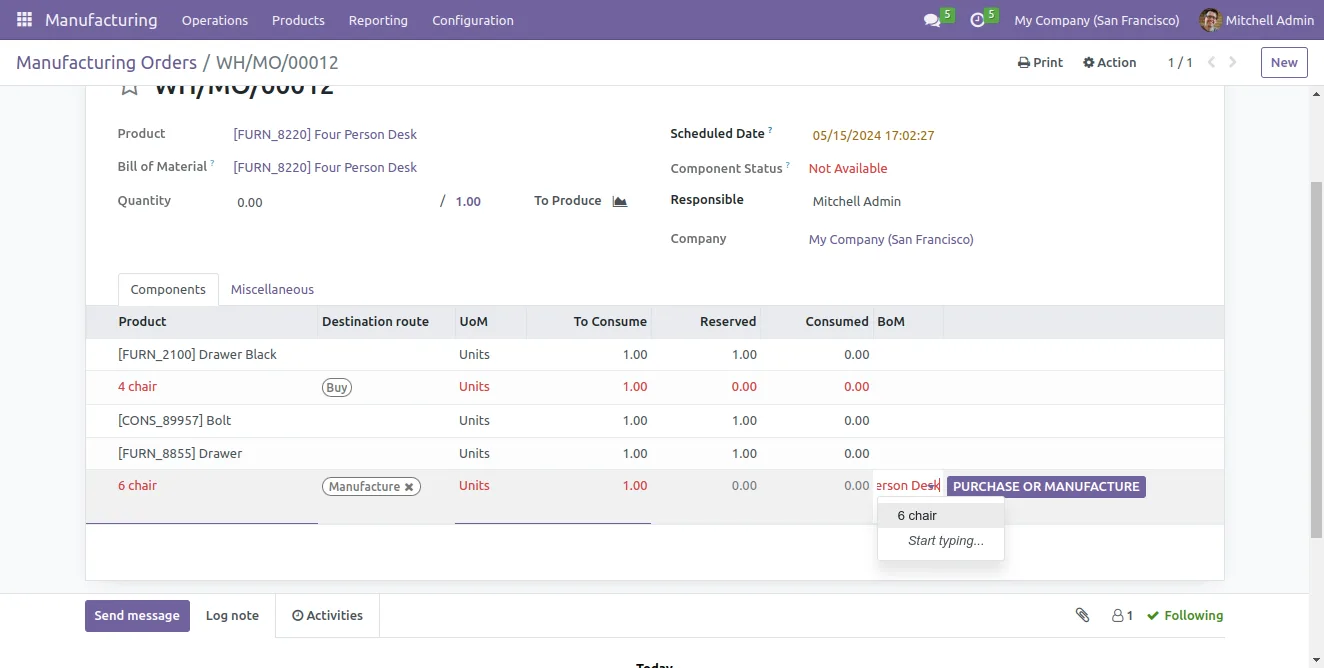Open the activities clock icon in navbar

[976, 20]
